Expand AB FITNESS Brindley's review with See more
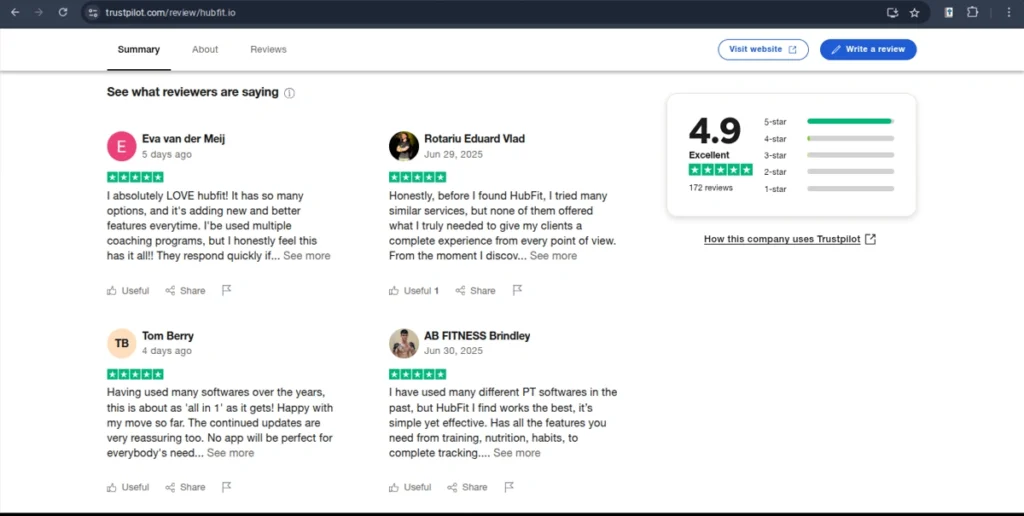This screenshot has height=516, width=1024. coord(517,453)
